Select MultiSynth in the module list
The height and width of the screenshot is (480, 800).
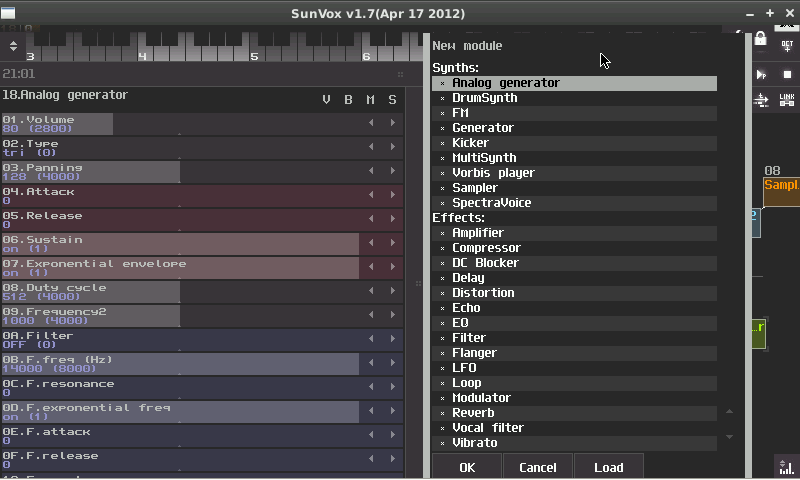coord(574,158)
